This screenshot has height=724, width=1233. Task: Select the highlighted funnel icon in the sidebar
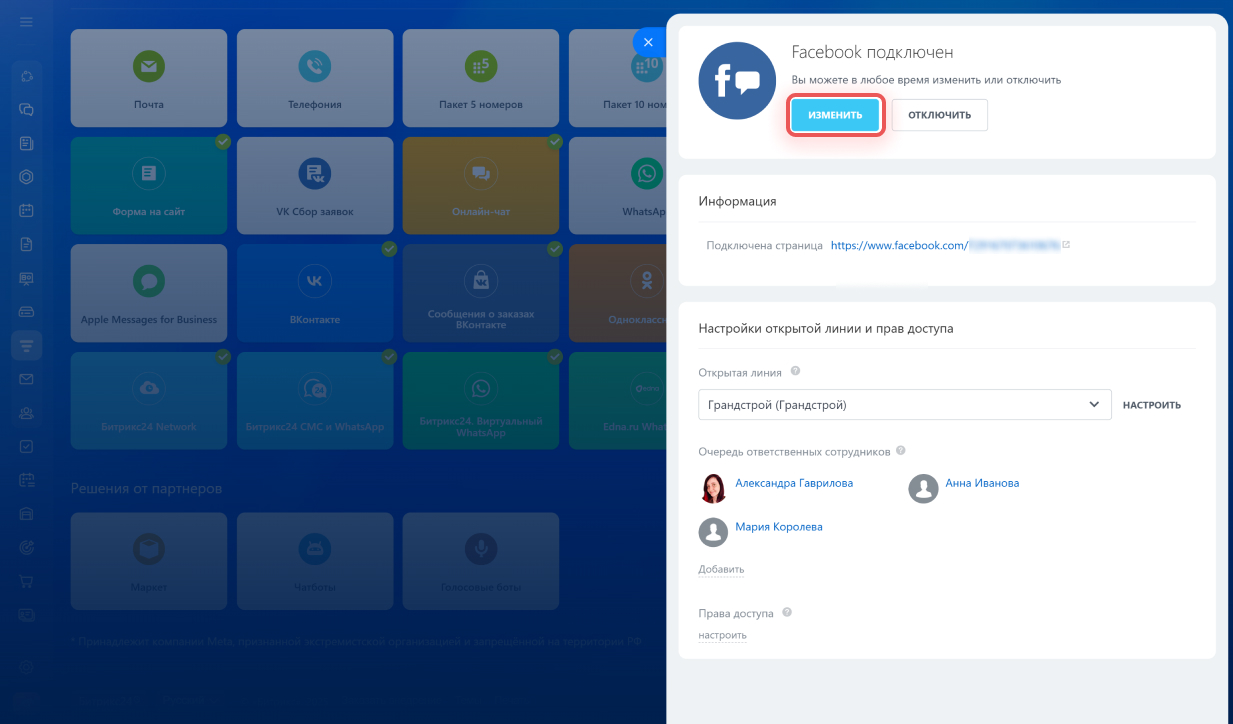(26, 345)
